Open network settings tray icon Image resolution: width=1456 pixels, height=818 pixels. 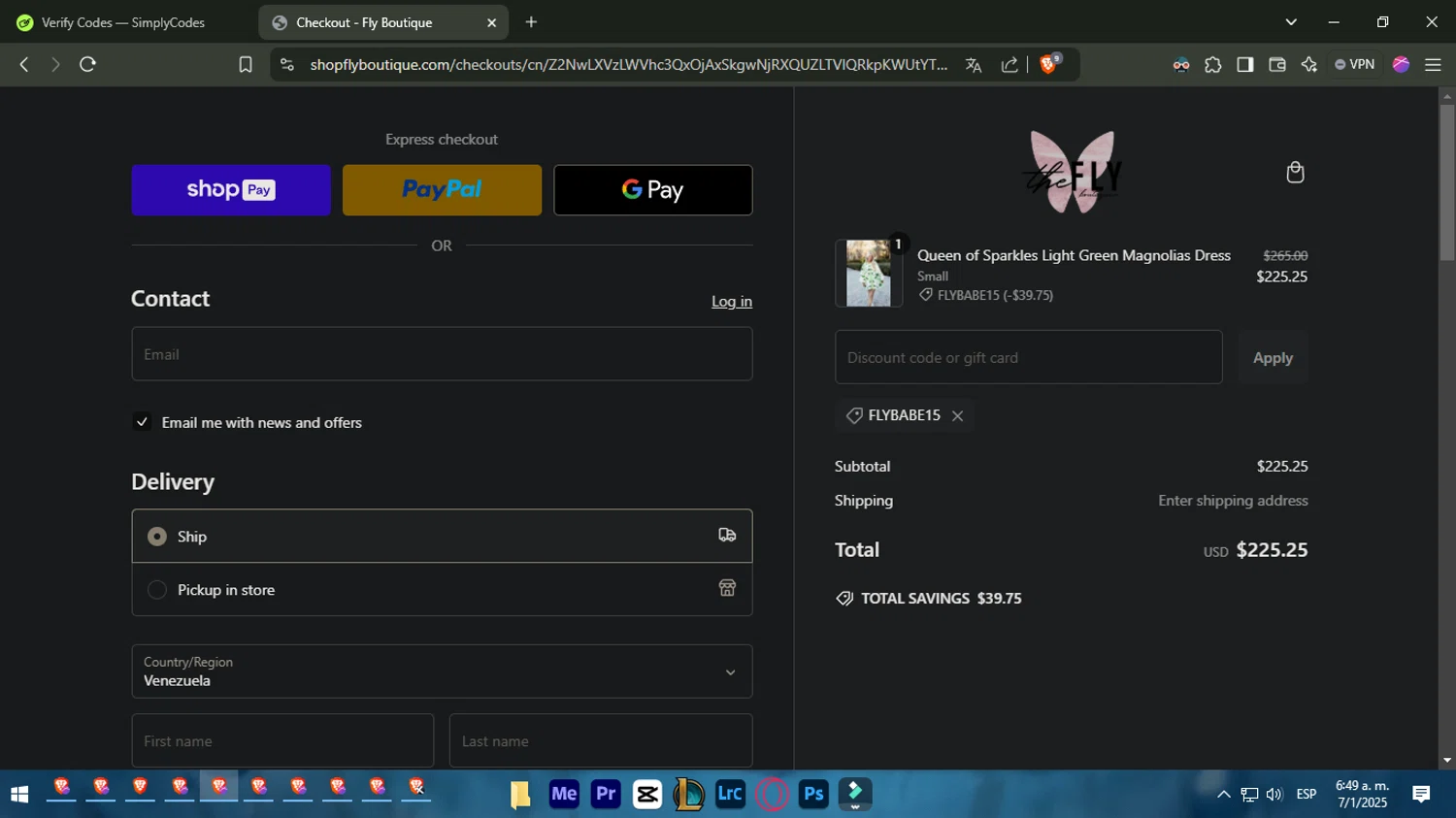click(x=1249, y=795)
